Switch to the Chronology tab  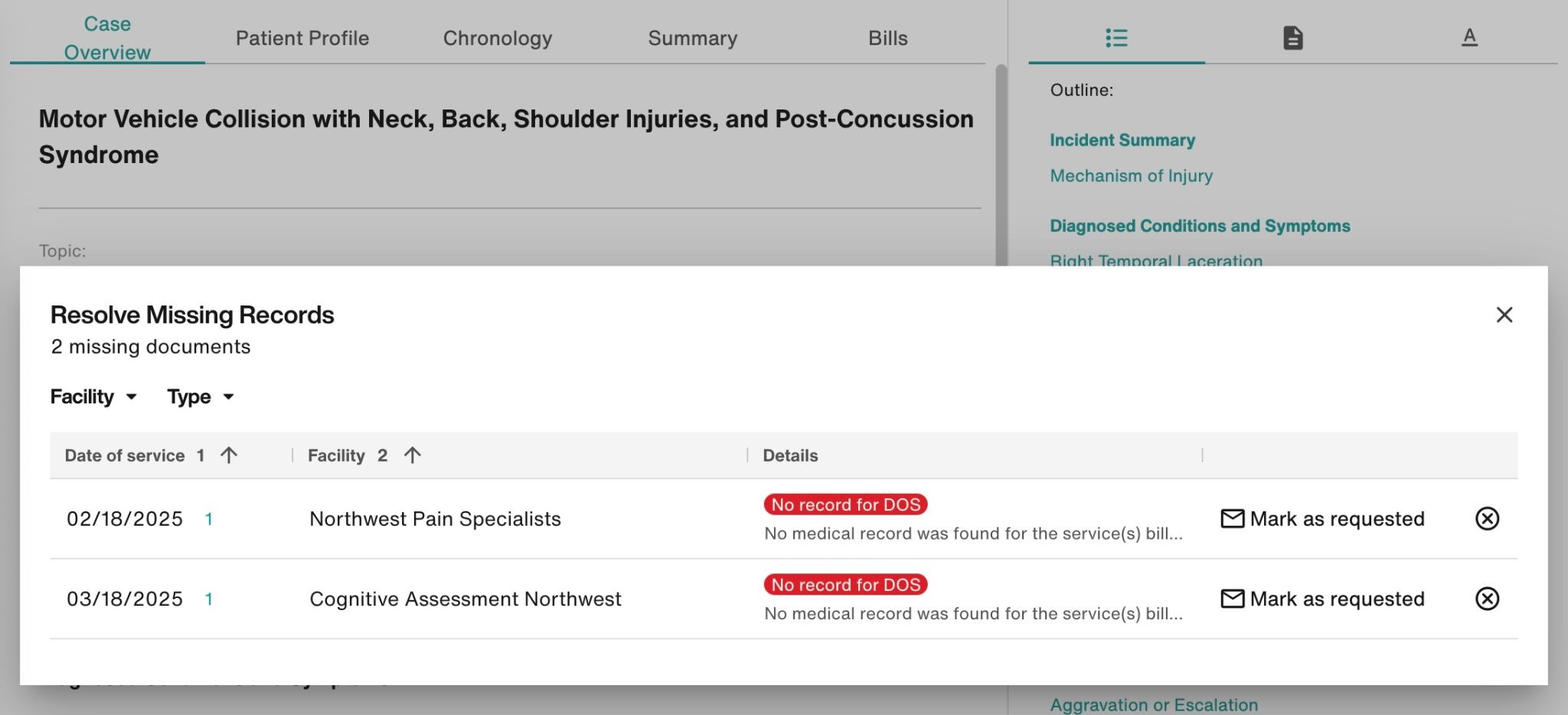[498, 38]
